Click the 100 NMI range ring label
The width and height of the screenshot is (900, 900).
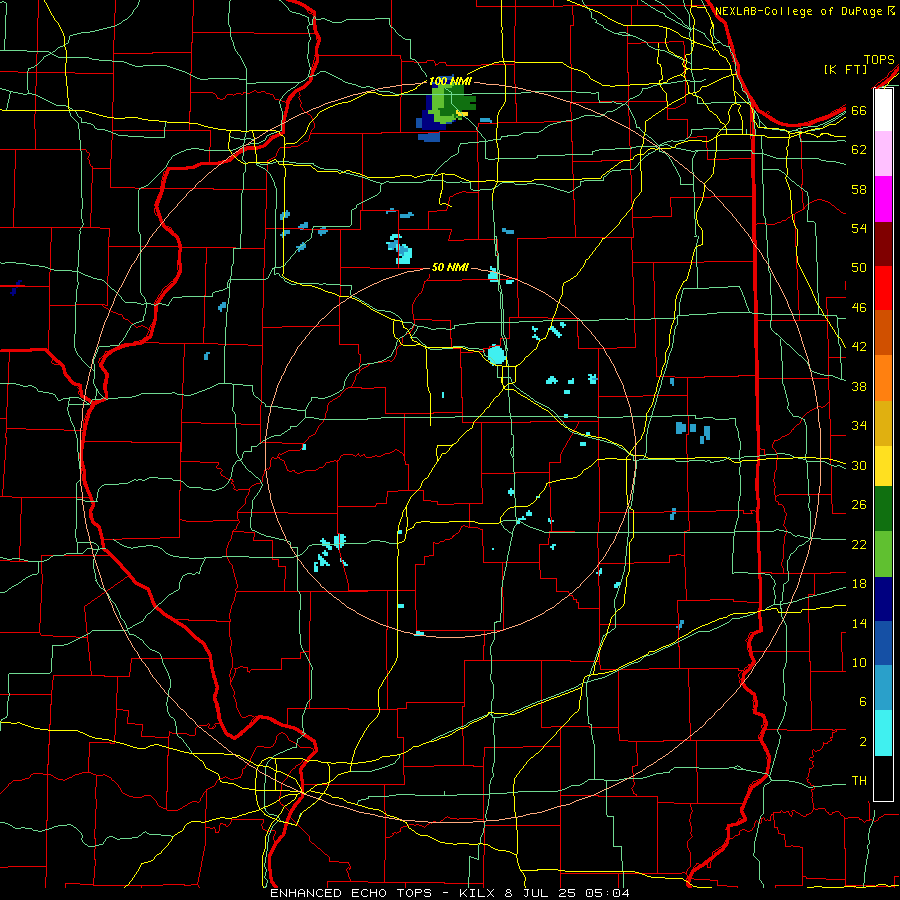point(450,82)
